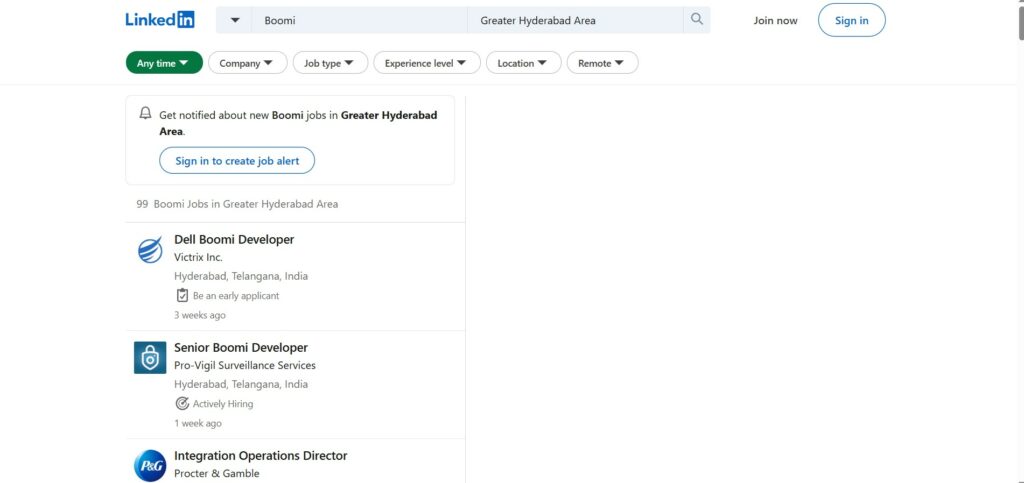Viewport: 1024px width, 483px height.
Task: Click the LinkedIn logo
Action: pyautogui.click(x=160, y=20)
